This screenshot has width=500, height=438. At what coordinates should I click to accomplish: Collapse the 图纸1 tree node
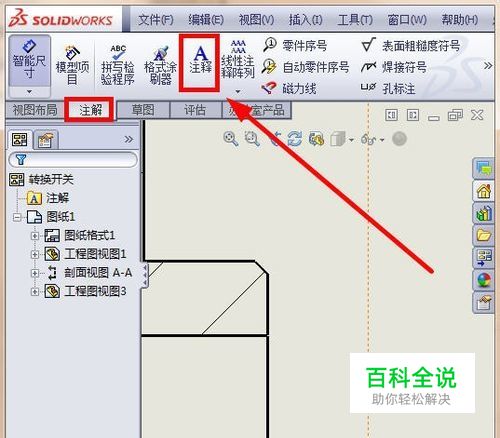[17, 217]
